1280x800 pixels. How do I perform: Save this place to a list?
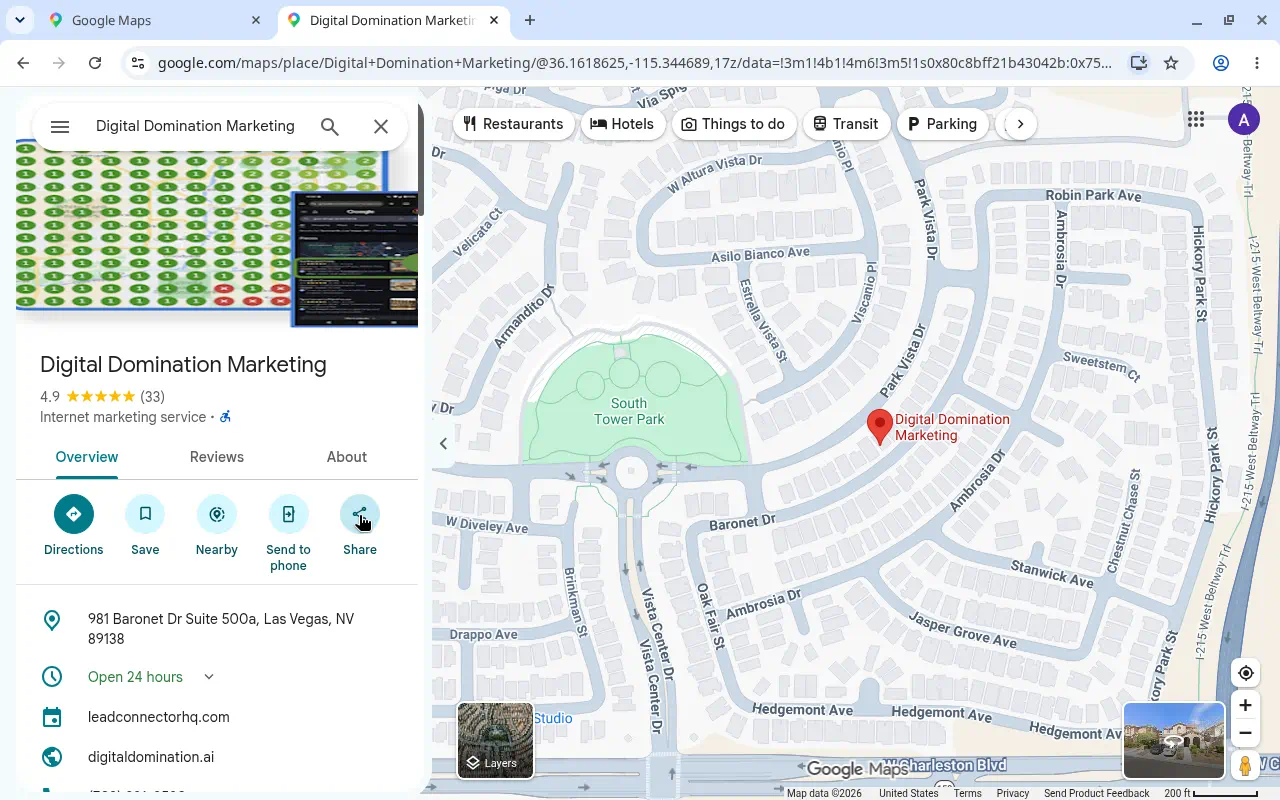coord(145,526)
